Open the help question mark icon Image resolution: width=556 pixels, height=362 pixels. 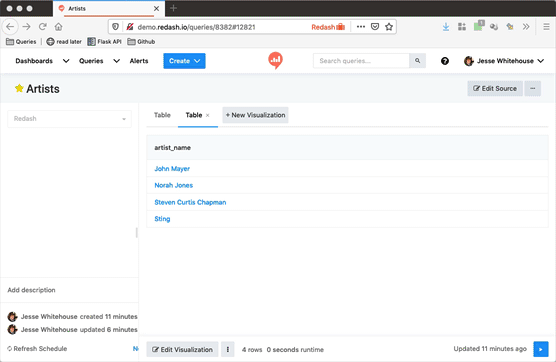pos(445,61)
